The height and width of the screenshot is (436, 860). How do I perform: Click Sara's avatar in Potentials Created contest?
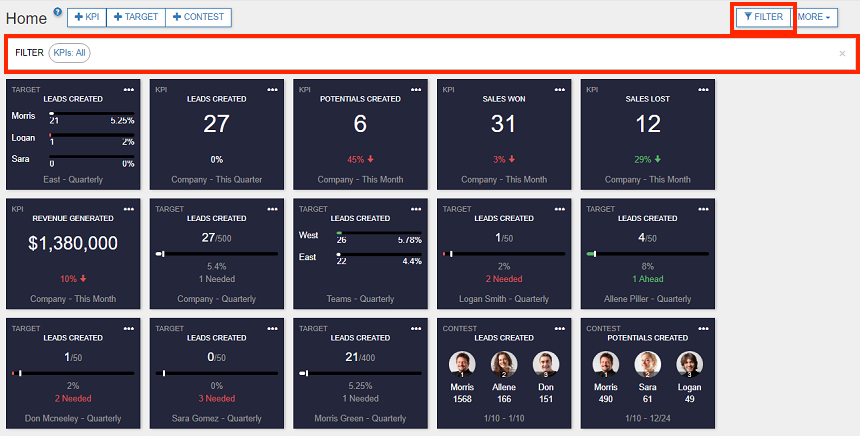[x=648, y=365]
